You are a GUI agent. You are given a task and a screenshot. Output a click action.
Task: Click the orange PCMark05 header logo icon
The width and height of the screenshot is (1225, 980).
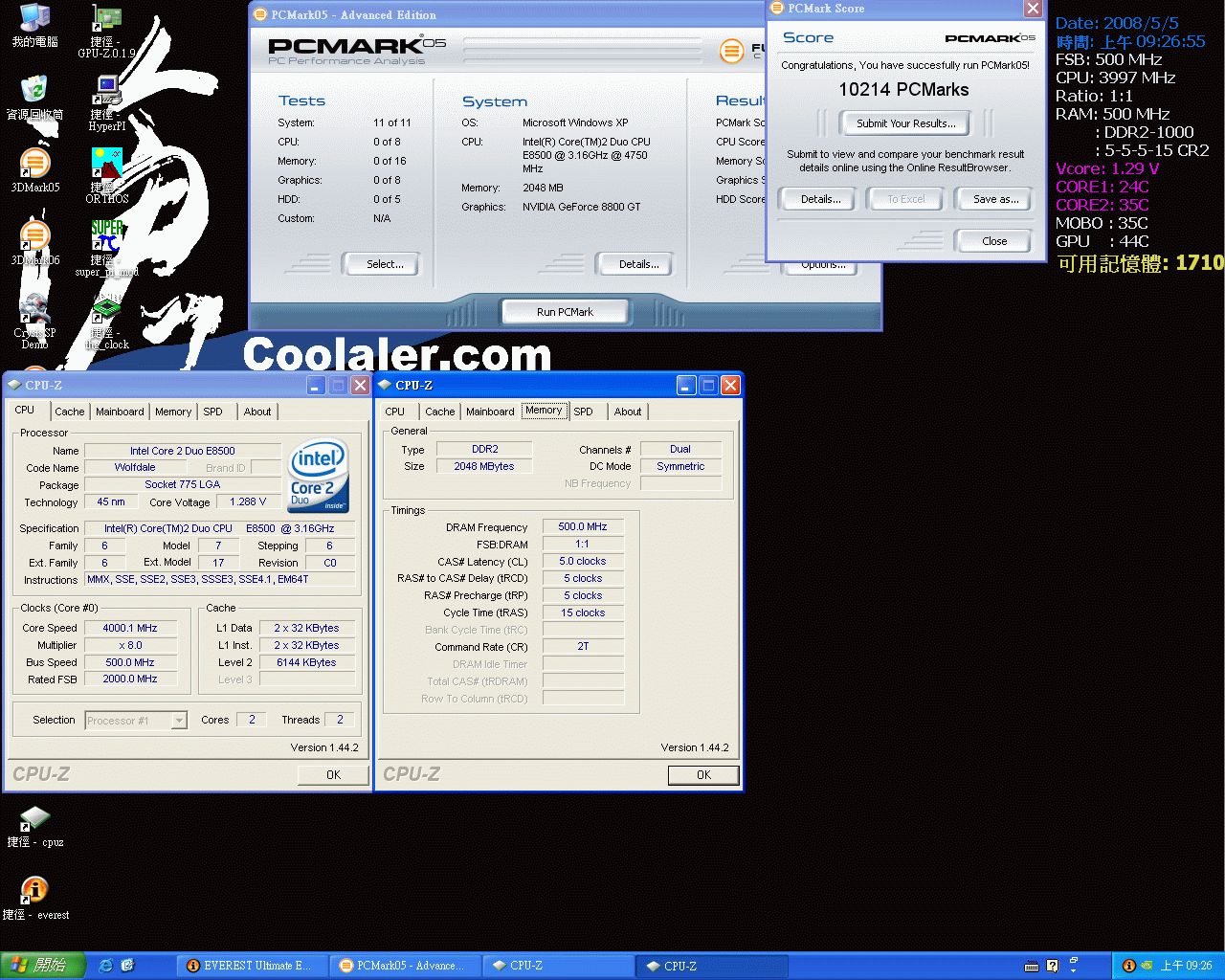pos(731,51)
